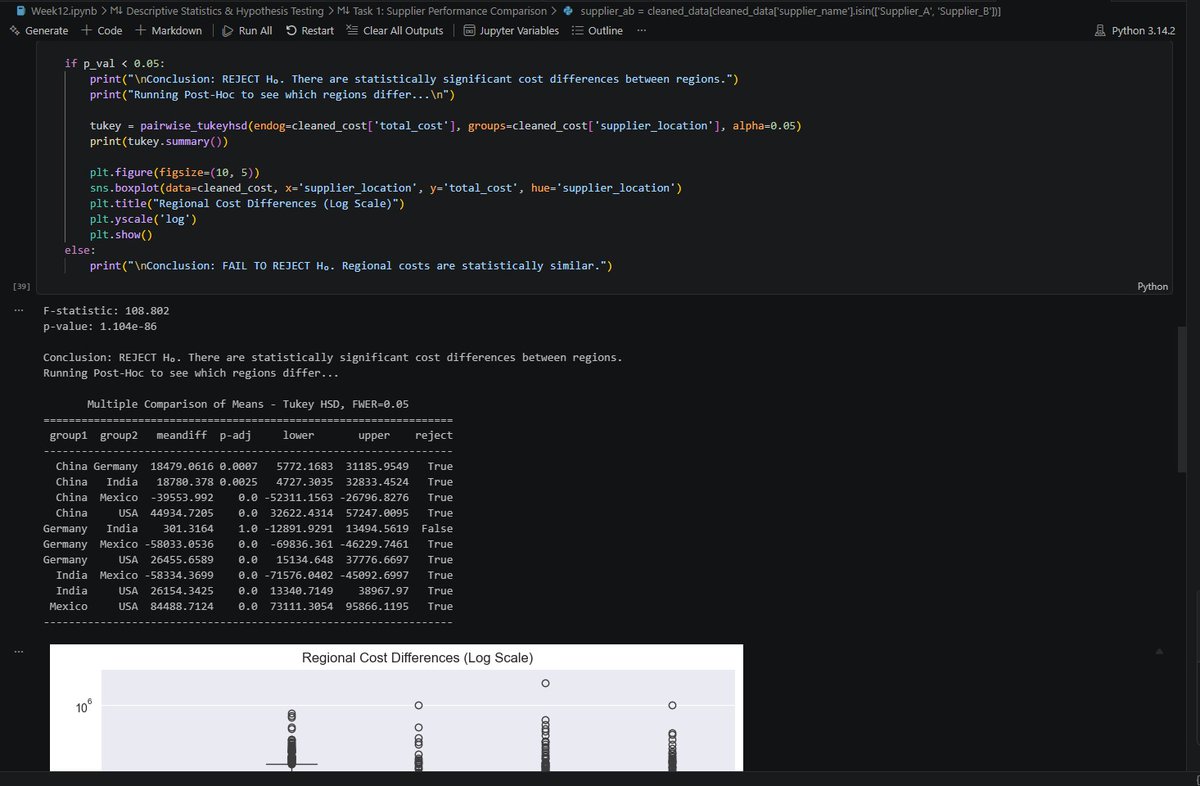Click the 'Multiple Comparison of Means' table heading
Viewport: 1200px width, 786px height.
click(248, 404)
